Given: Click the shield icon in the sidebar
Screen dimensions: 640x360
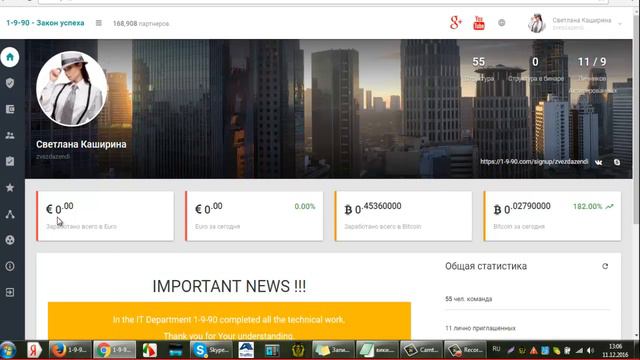Looking at the screenshot, I should click(10, 83).
